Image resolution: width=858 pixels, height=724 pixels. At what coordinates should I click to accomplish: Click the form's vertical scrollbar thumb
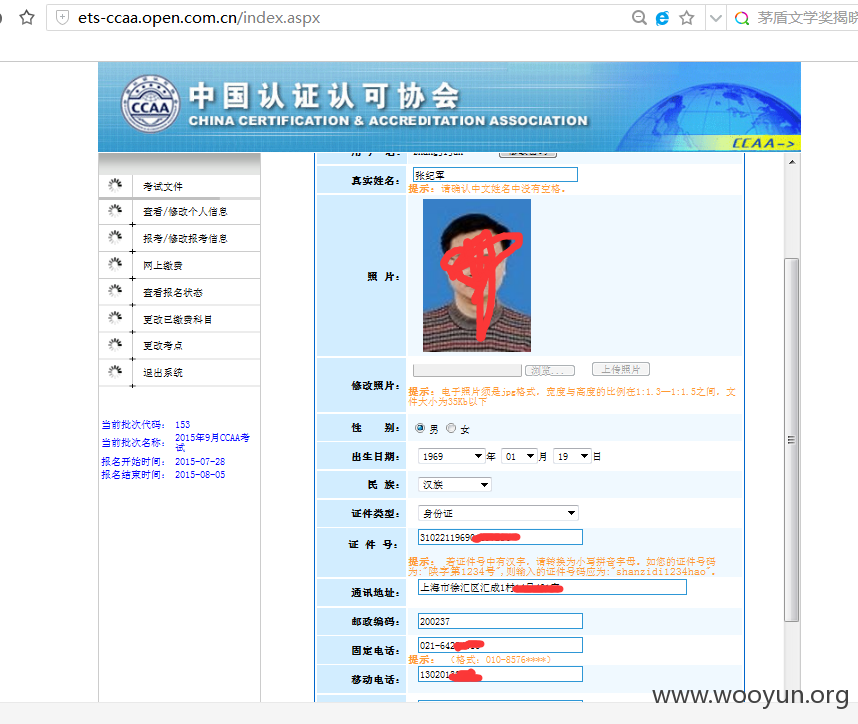pos(792,440)
